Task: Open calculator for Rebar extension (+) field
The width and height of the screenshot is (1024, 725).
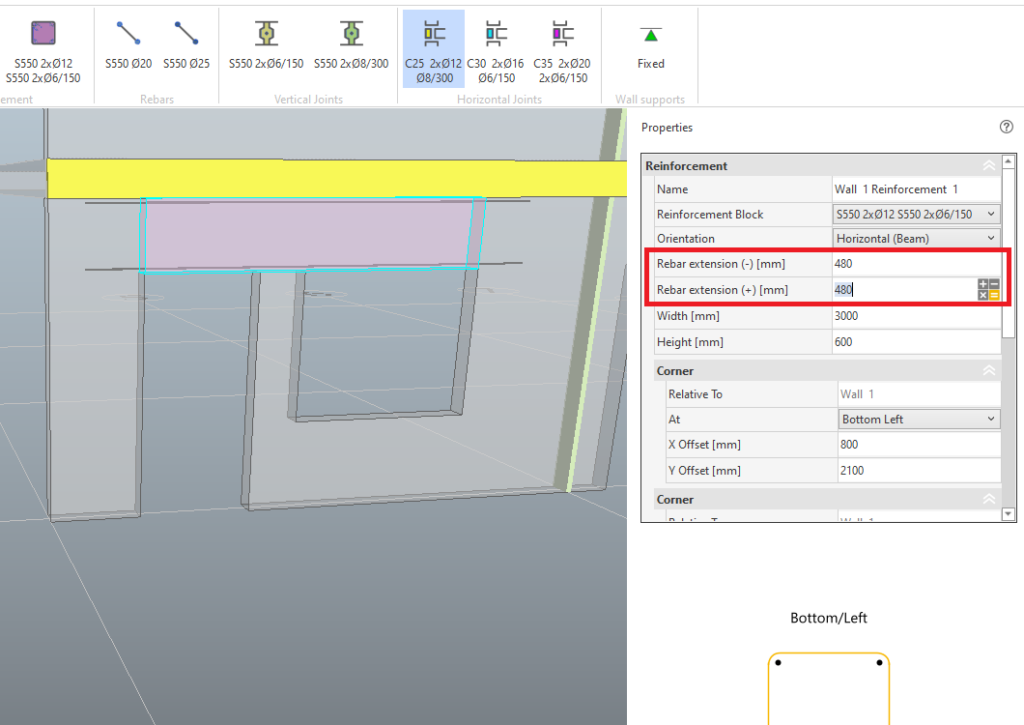Action: tap(988, 290)
